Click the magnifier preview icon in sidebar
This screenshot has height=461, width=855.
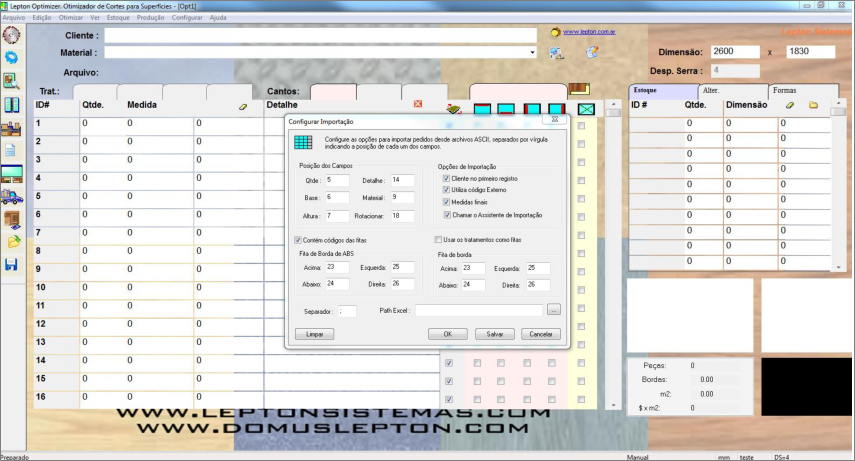tap(11, 81)
